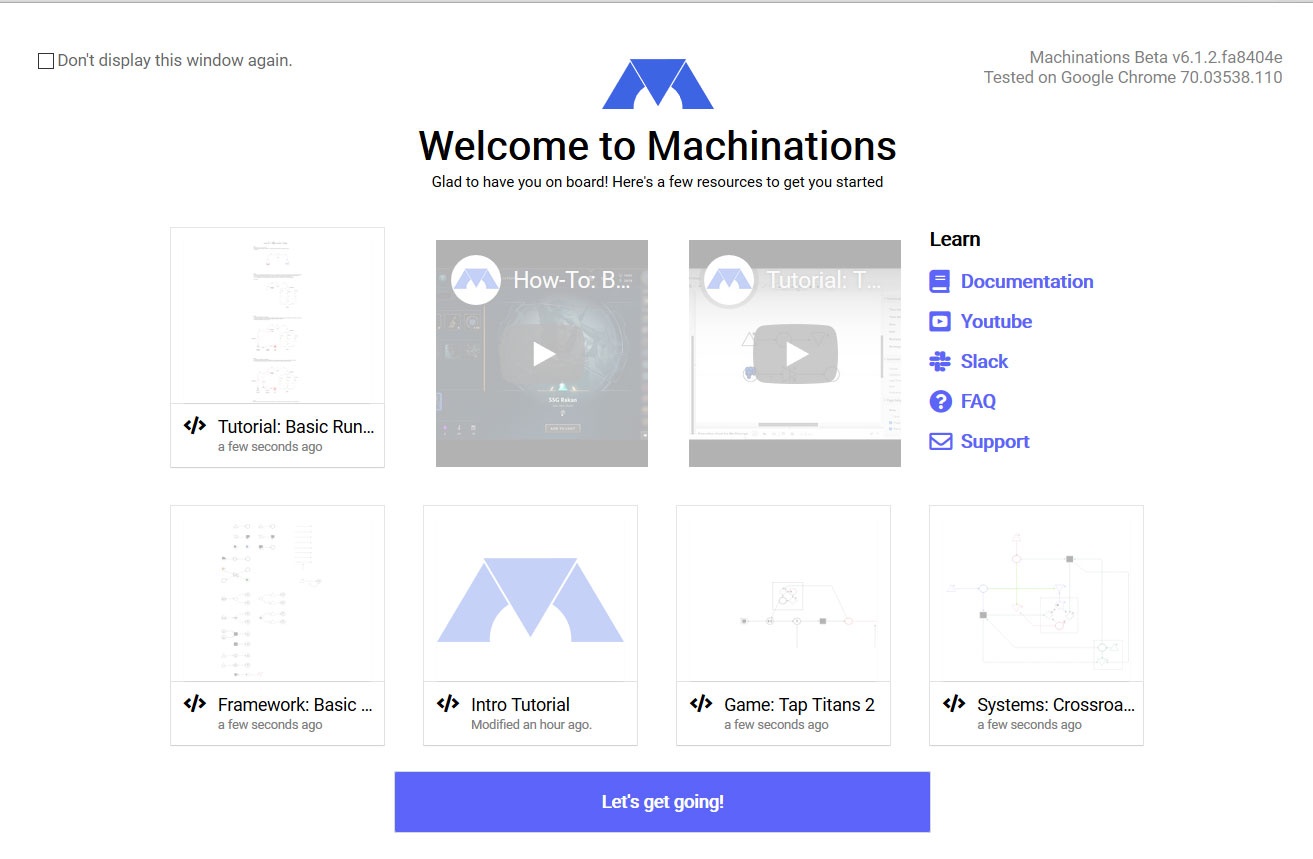
Task: Click the code icon beside Game: Tap Titans 2
Action: (701, 704)
